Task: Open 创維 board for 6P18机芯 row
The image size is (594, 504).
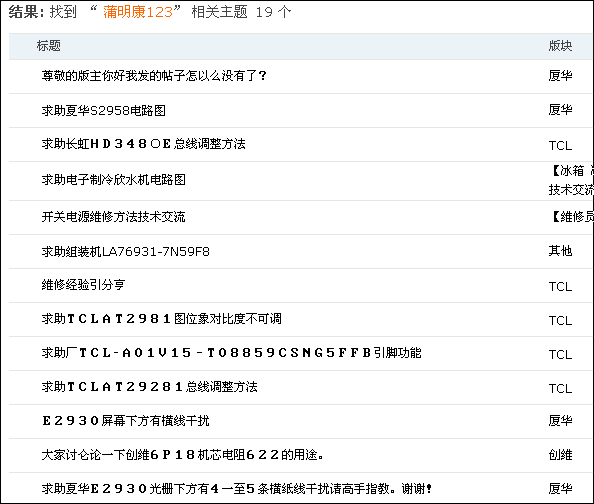Action: click(x=560, y=455)
